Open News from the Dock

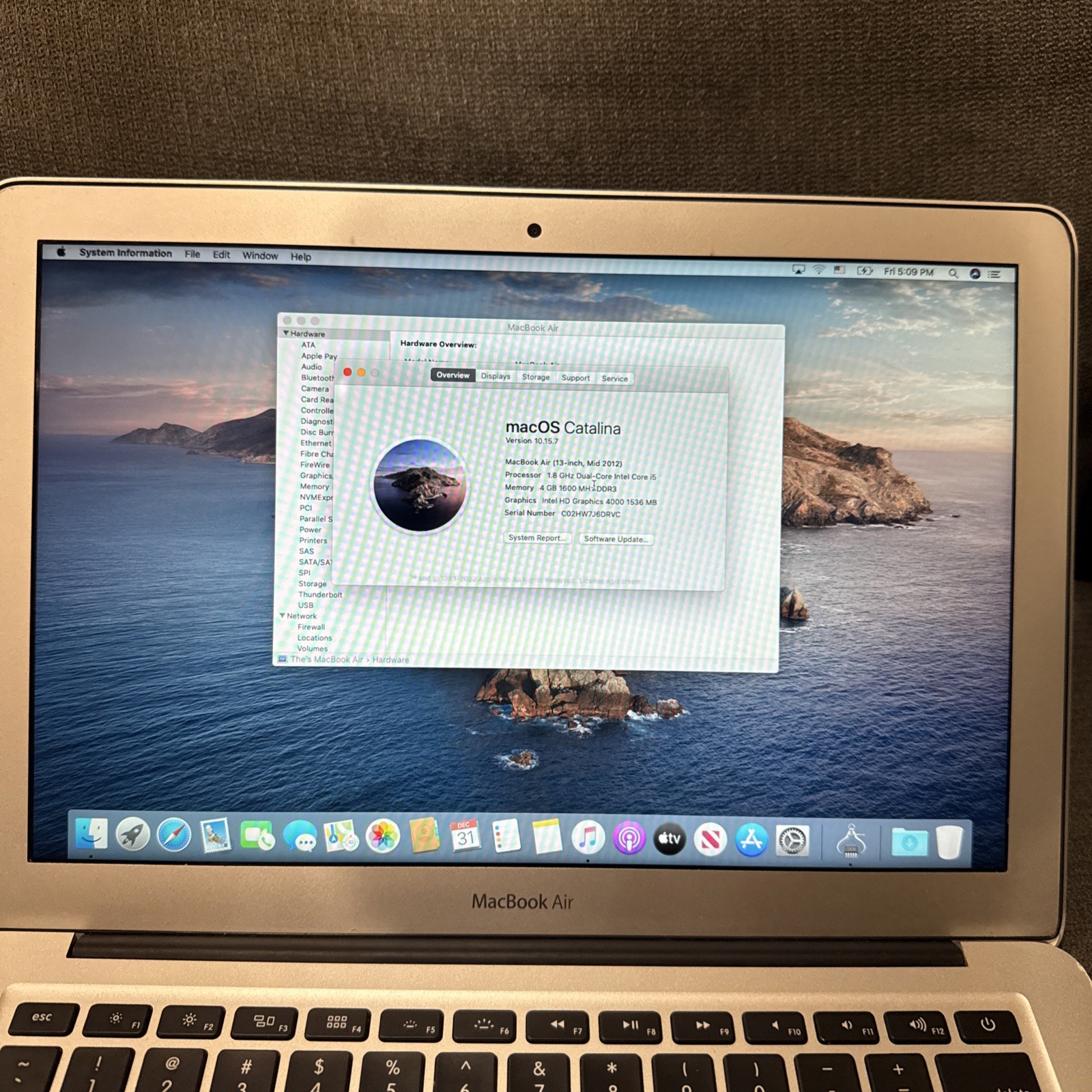click(x=710, y=839)
